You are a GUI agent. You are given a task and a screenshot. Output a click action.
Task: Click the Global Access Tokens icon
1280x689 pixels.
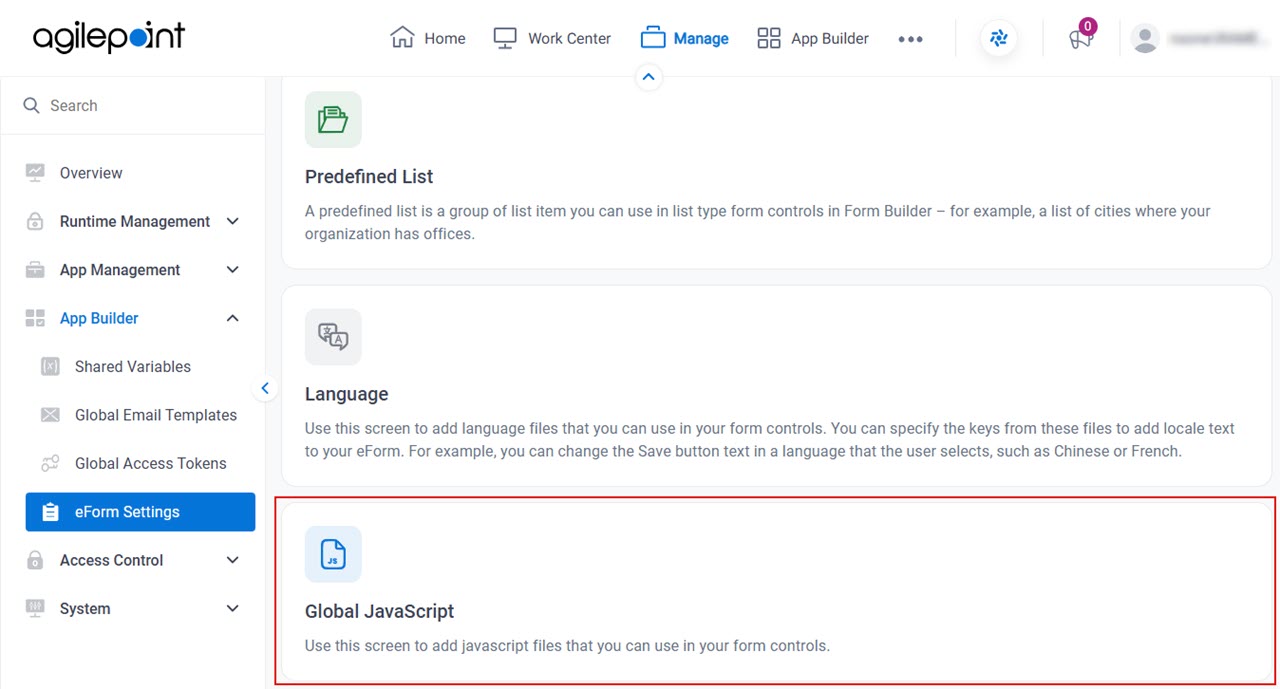[x=50, y=463]
